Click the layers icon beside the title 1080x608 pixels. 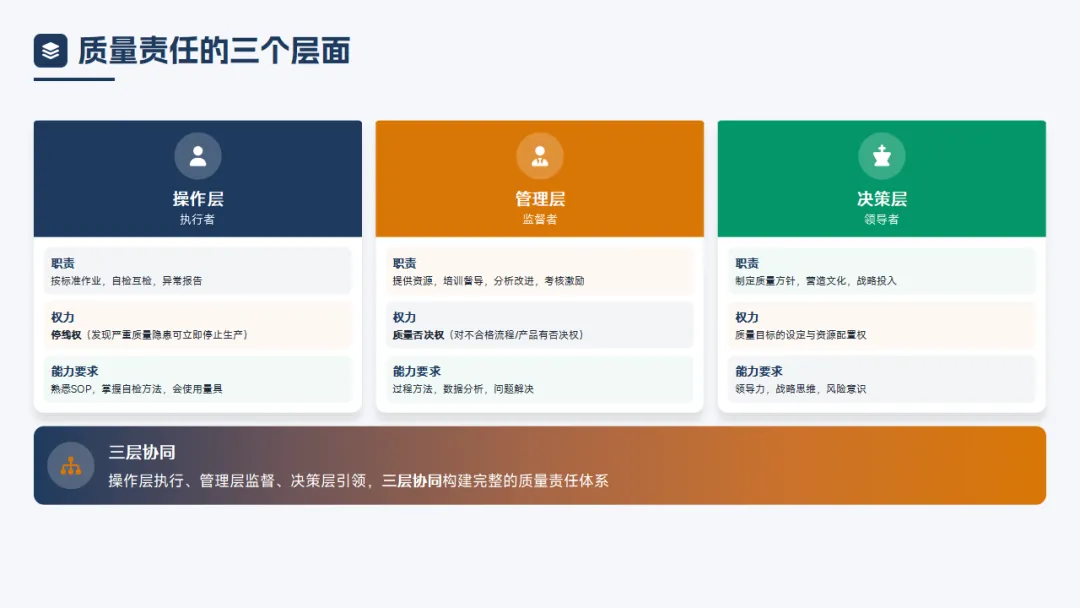coord(50,51)
